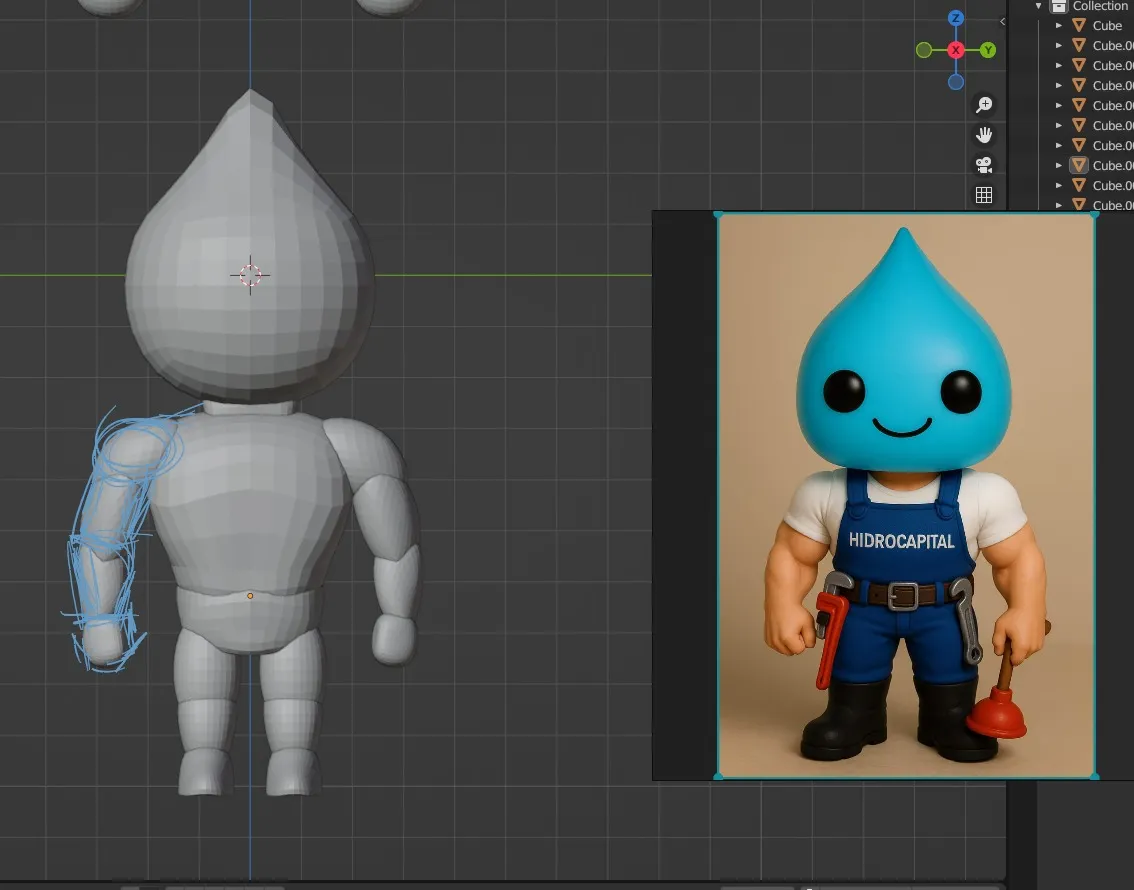Click the red X axis gizmo handle

[x=955, y=50]
